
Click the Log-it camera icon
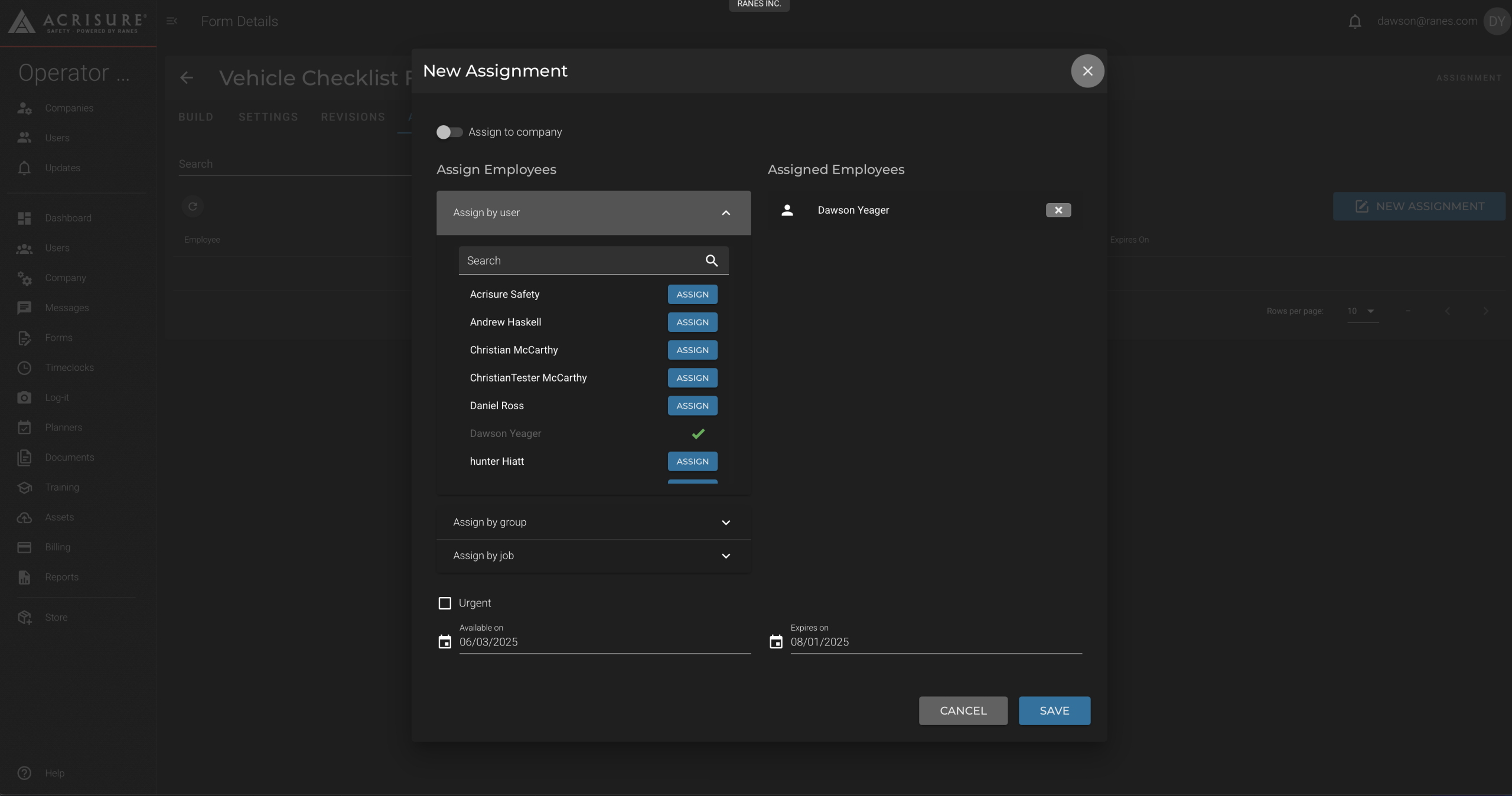24,397
